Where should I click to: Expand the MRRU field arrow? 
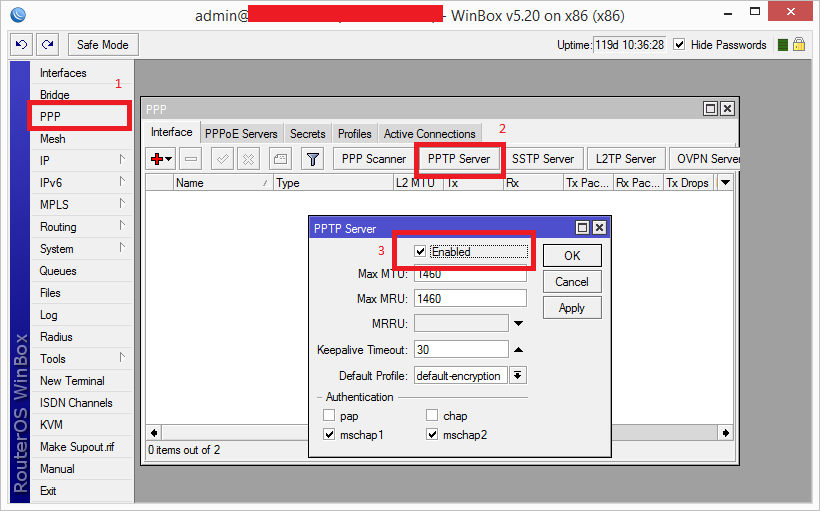[518, 323]
